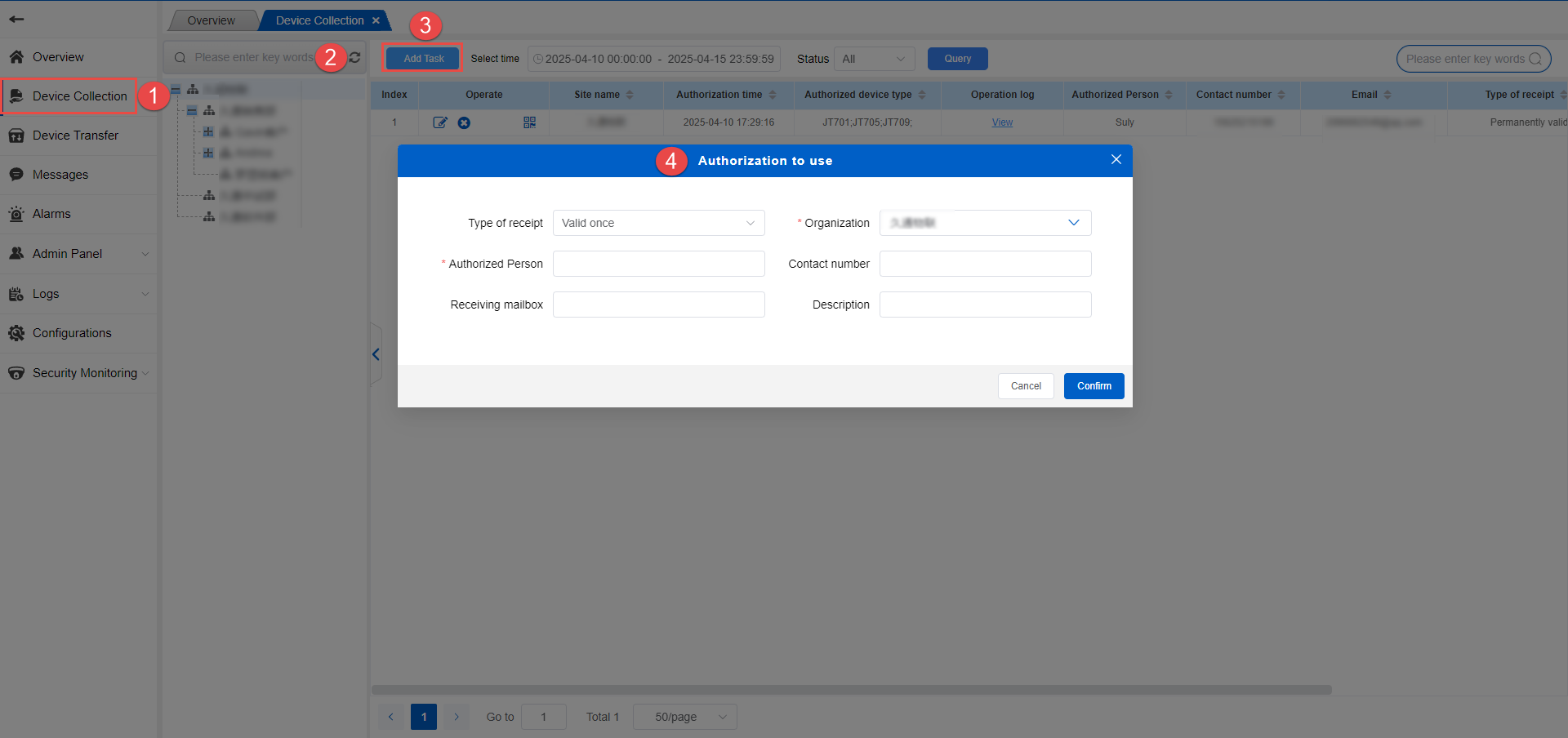Image resolution: width=1568 pixels, height=738 pixels.
Task: Expand the Admin Panel menu
Action: click(x=78, y=254)
